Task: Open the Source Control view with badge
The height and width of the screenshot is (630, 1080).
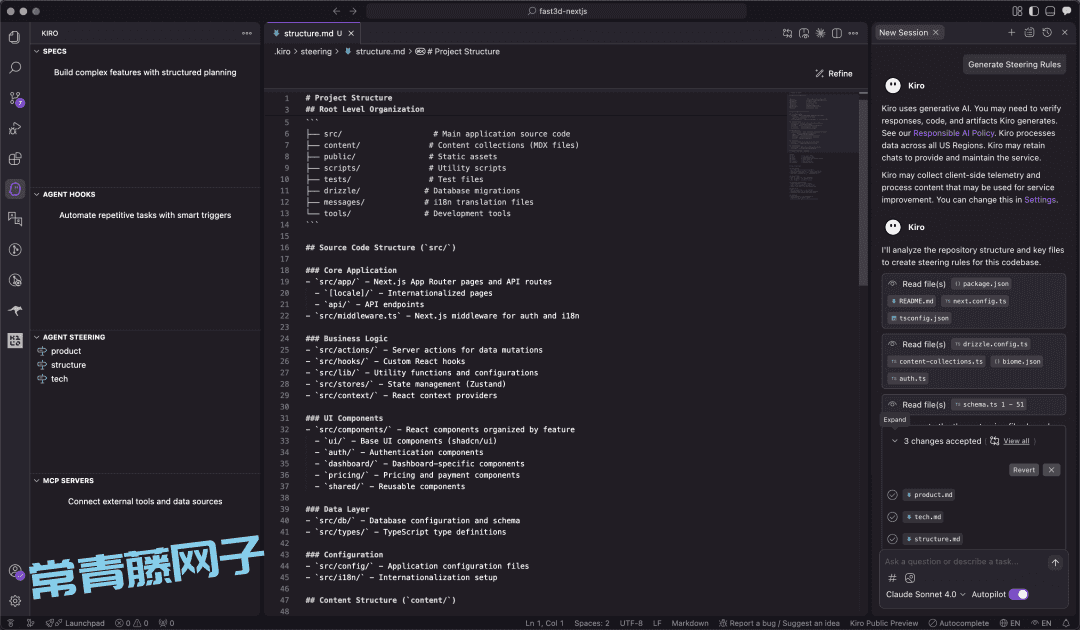Action: [x=15, y=98]
